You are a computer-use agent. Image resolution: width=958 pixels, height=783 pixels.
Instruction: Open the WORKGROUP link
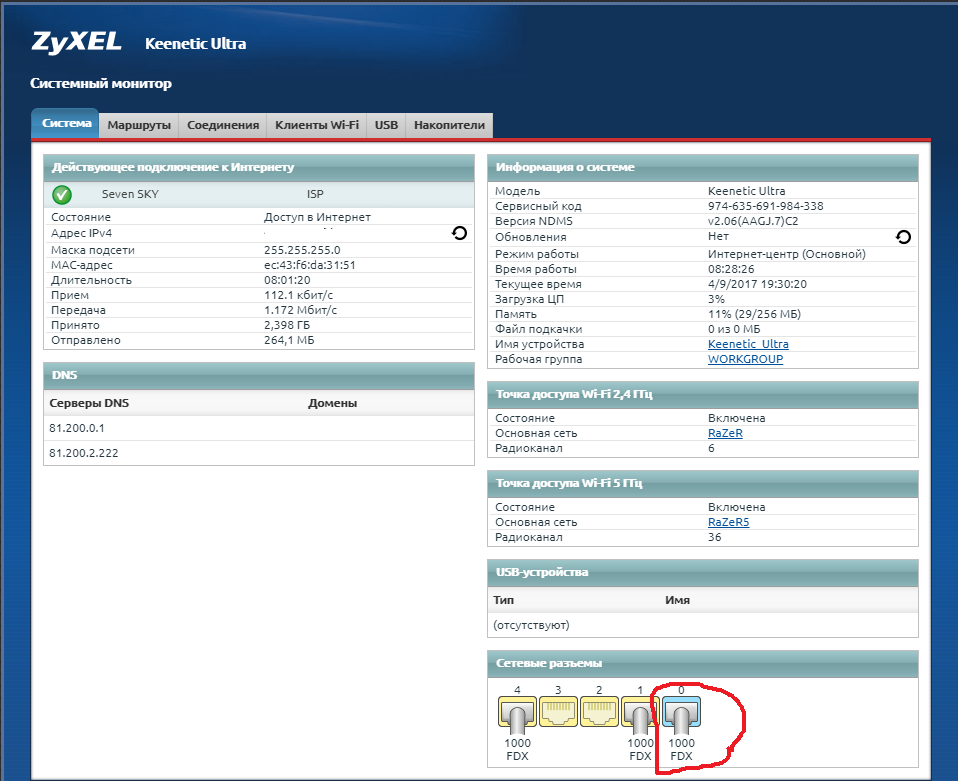745,359
